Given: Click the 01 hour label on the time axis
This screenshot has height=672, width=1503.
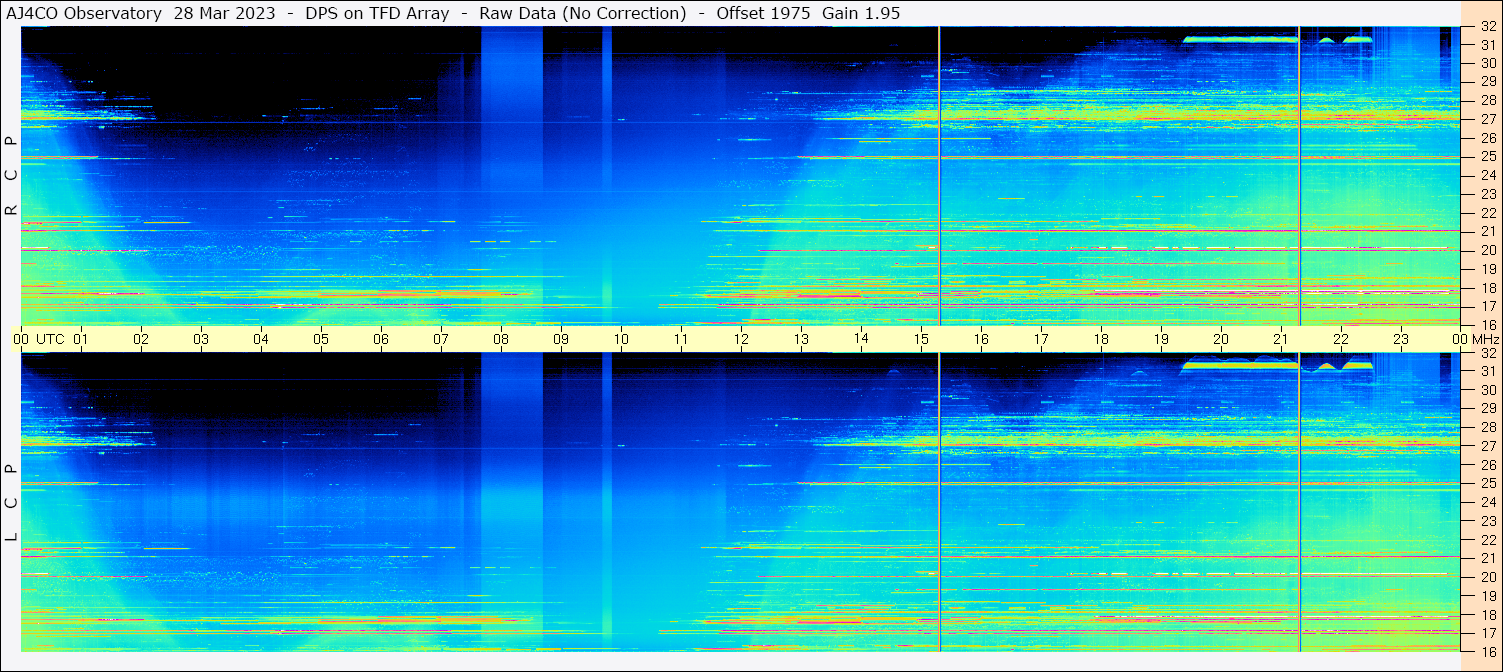Looking at the screenshot, I should (81, 339).
